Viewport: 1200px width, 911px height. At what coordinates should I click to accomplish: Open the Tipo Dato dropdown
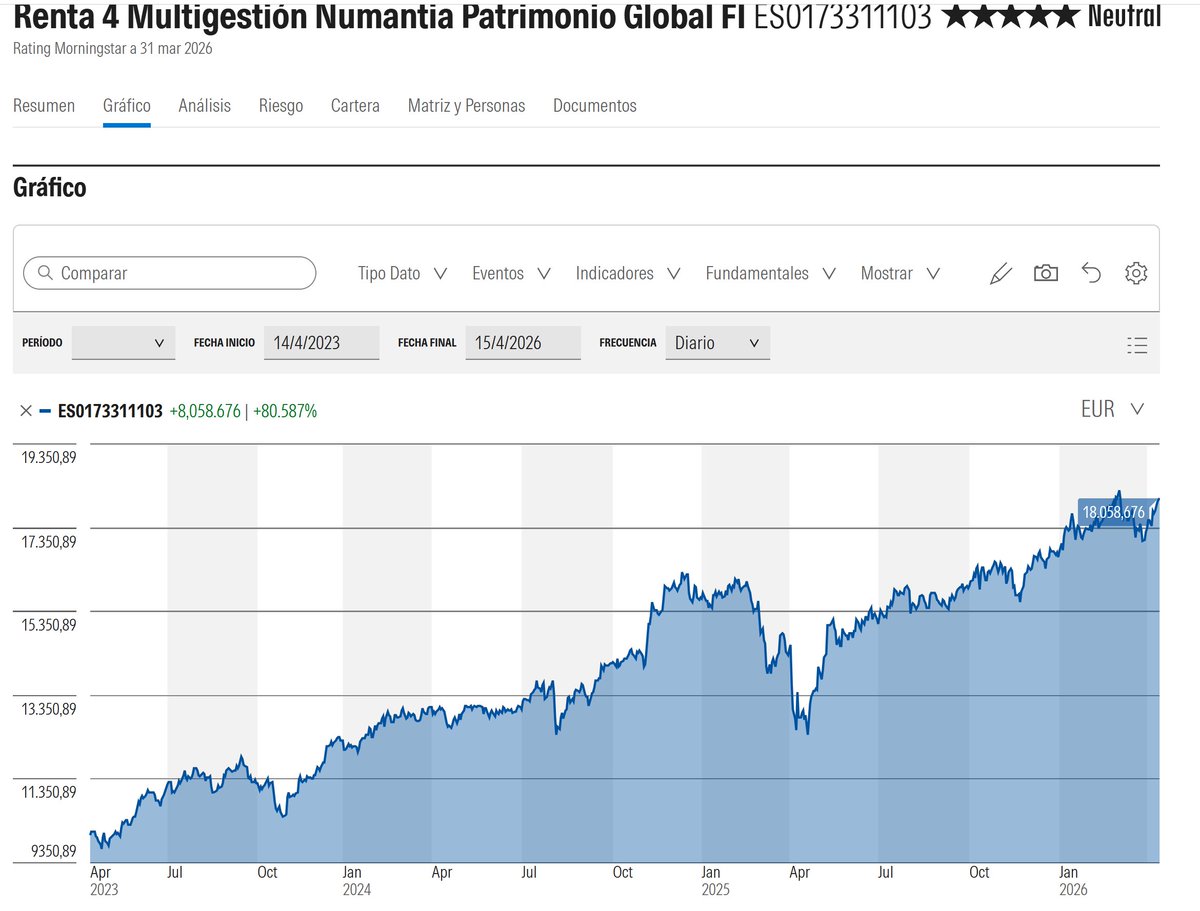[402, 273]
